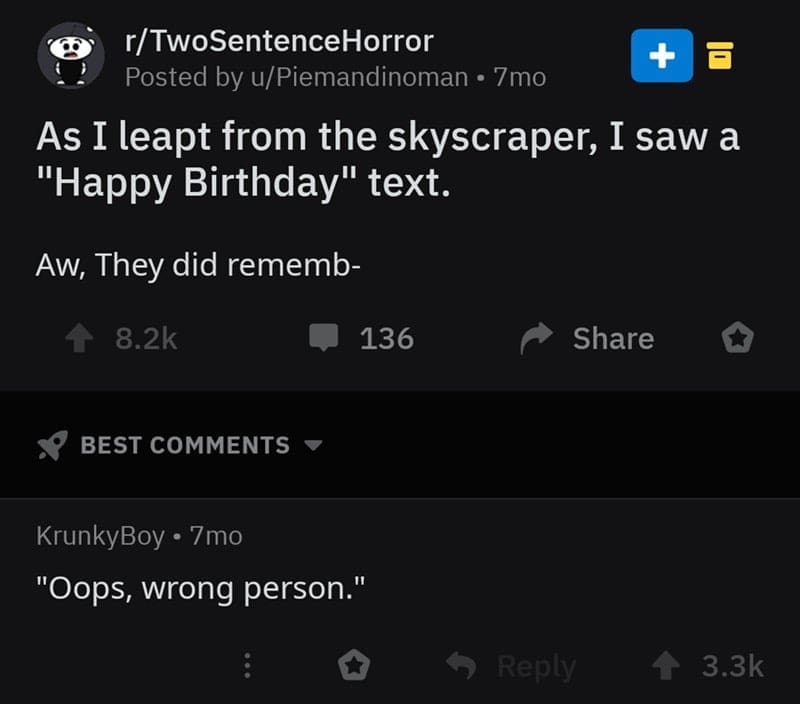Open r/TwoSentenceHorror subreddit link
Viewport: 800px width, 704px height.
[x=278, y=41]
